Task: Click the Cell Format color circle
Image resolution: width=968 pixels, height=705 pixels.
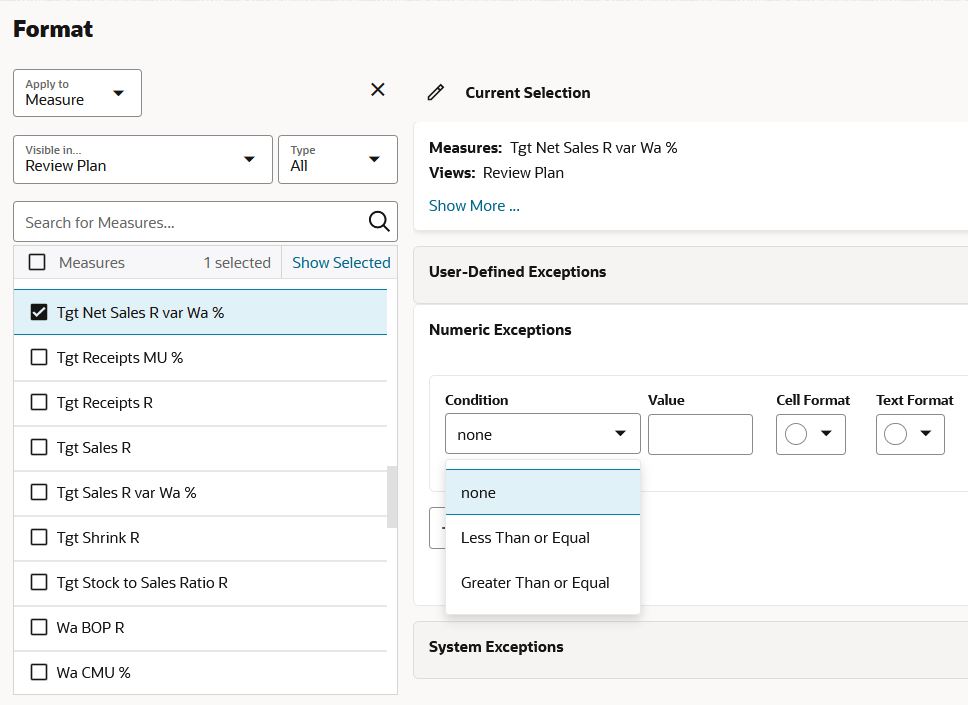Action: (797, 434)
